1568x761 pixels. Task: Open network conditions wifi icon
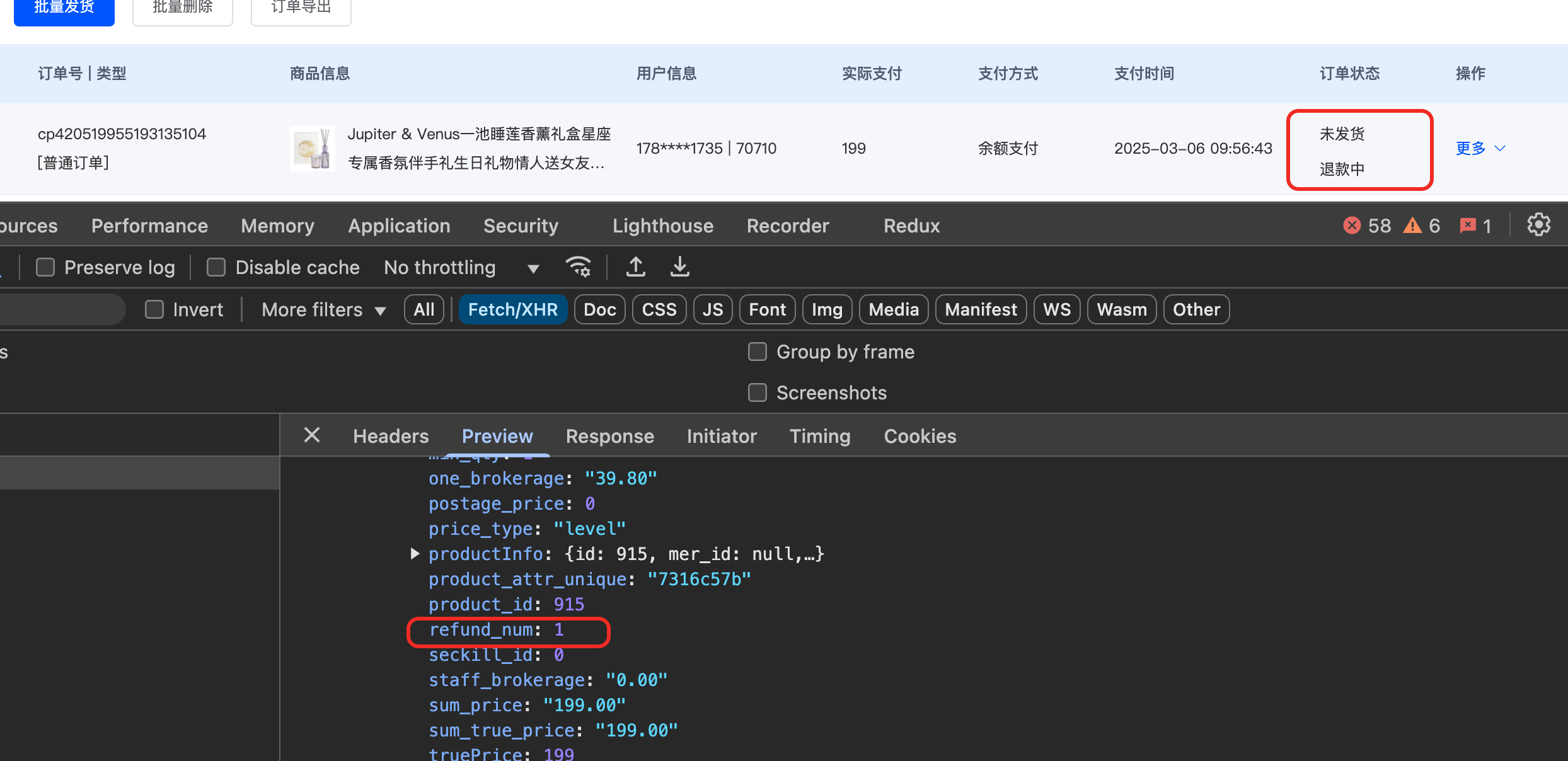pyautogui.click(x=578, y=267)
